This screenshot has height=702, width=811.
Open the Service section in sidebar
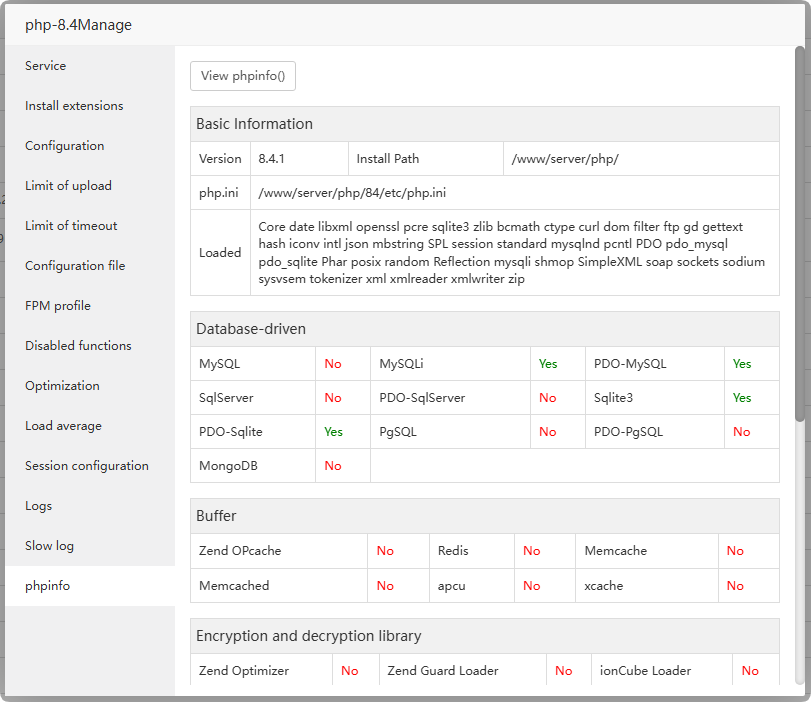(x=46, y=66)
